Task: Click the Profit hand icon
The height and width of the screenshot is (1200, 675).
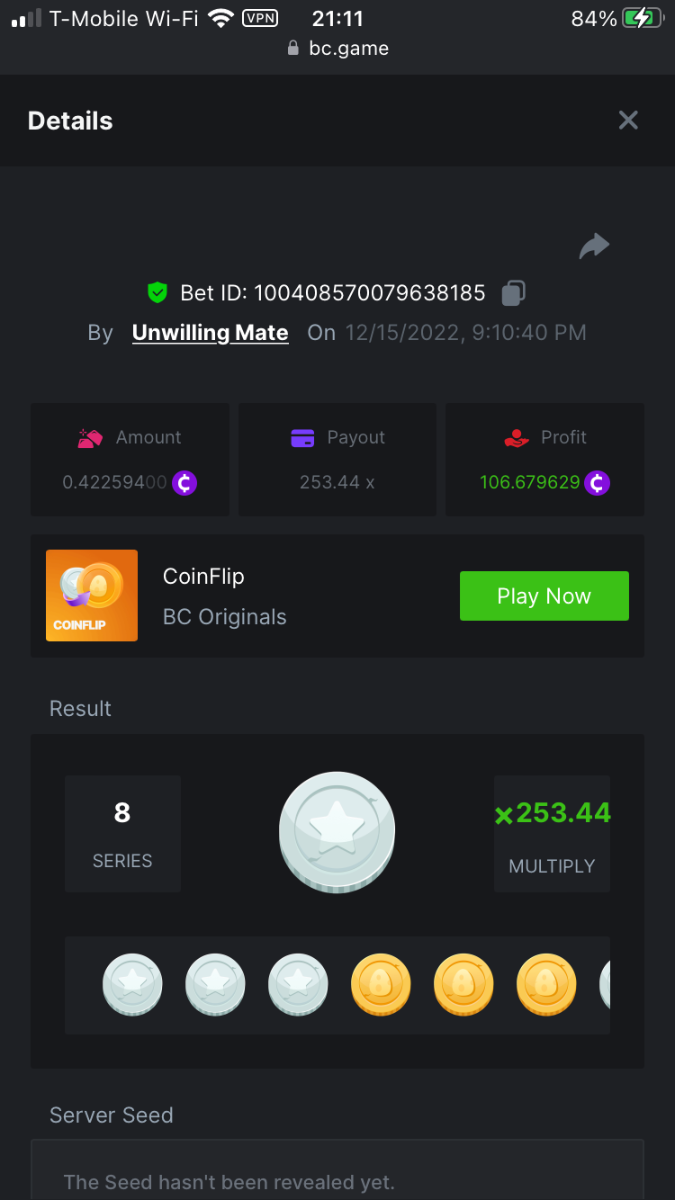Action: click(x=516, y=438)
